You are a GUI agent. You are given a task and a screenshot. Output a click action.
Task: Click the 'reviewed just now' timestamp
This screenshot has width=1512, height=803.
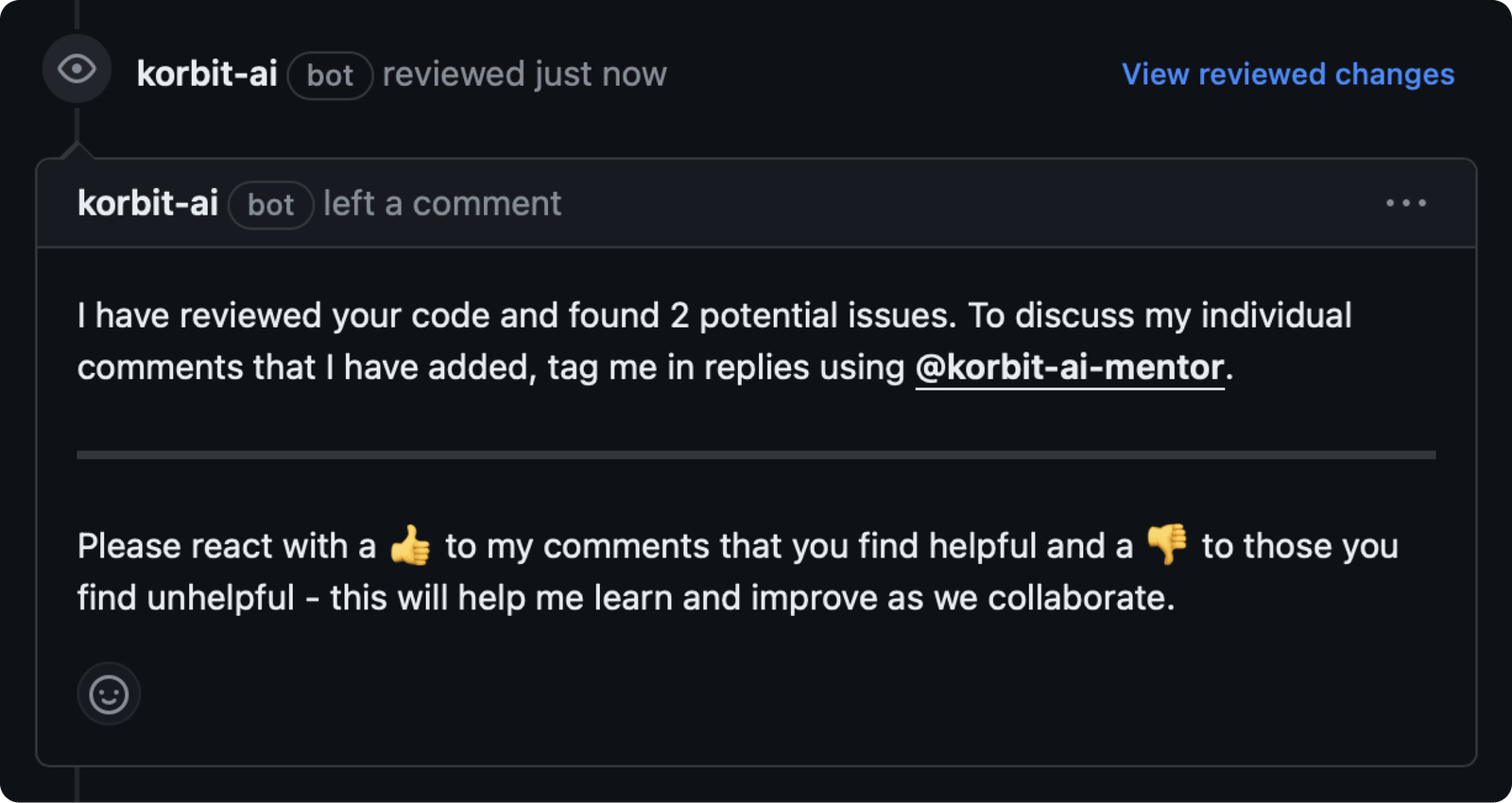point(524,75)
